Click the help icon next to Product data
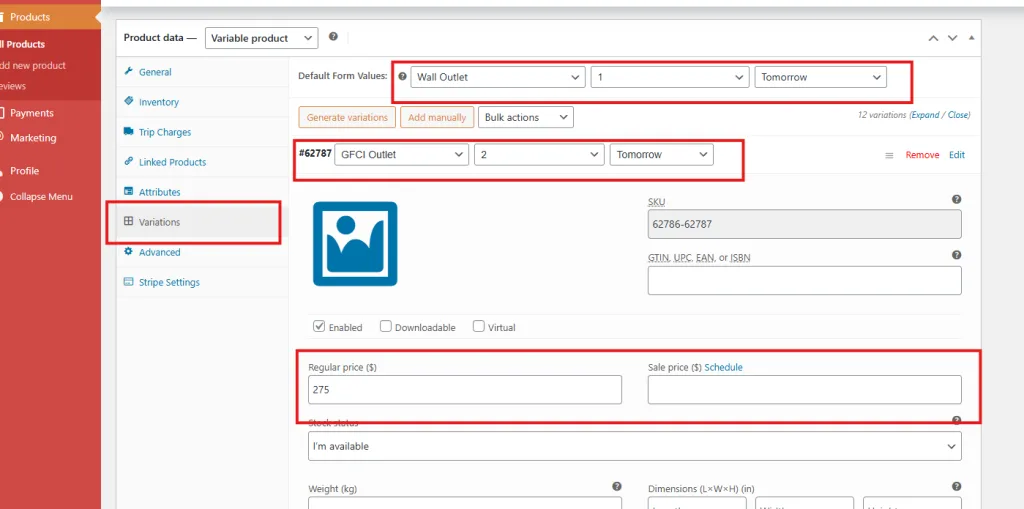Viewport: 1024px width, 509px height. point(333,37)
